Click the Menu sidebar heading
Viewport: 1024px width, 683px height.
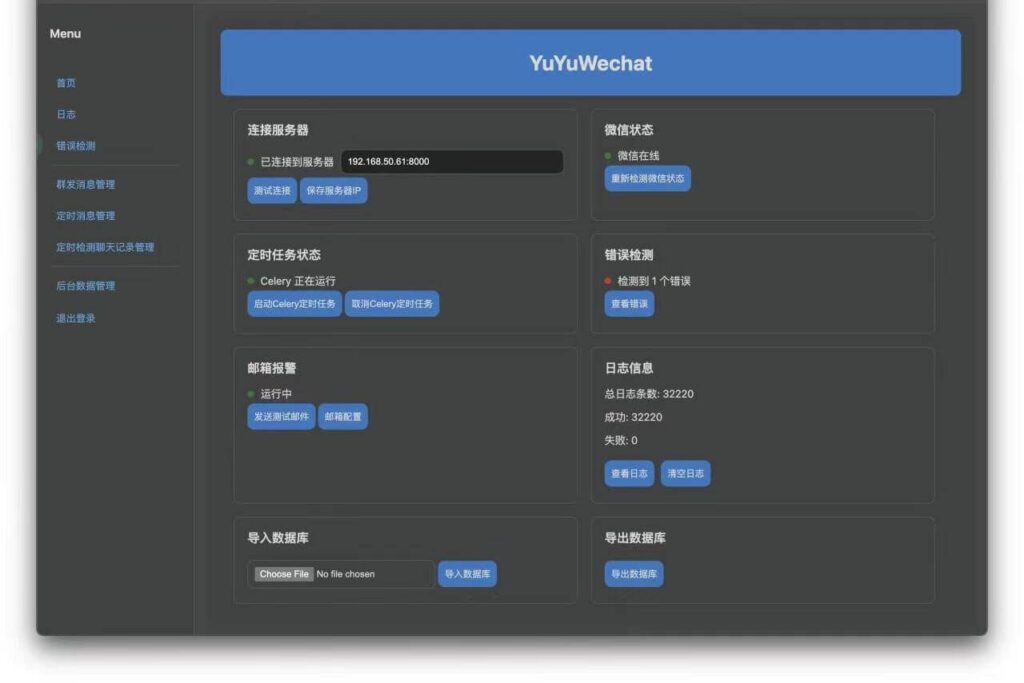(x=65, y=33)
